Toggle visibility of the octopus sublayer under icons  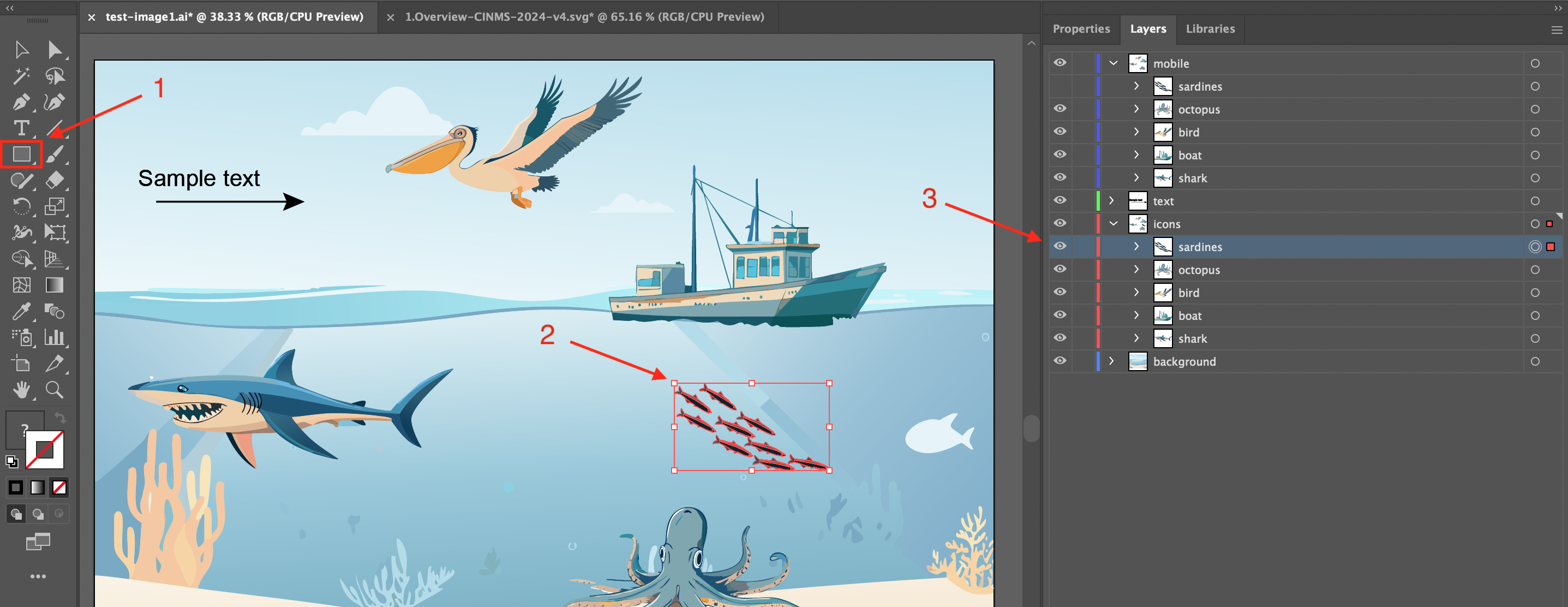1060,269
